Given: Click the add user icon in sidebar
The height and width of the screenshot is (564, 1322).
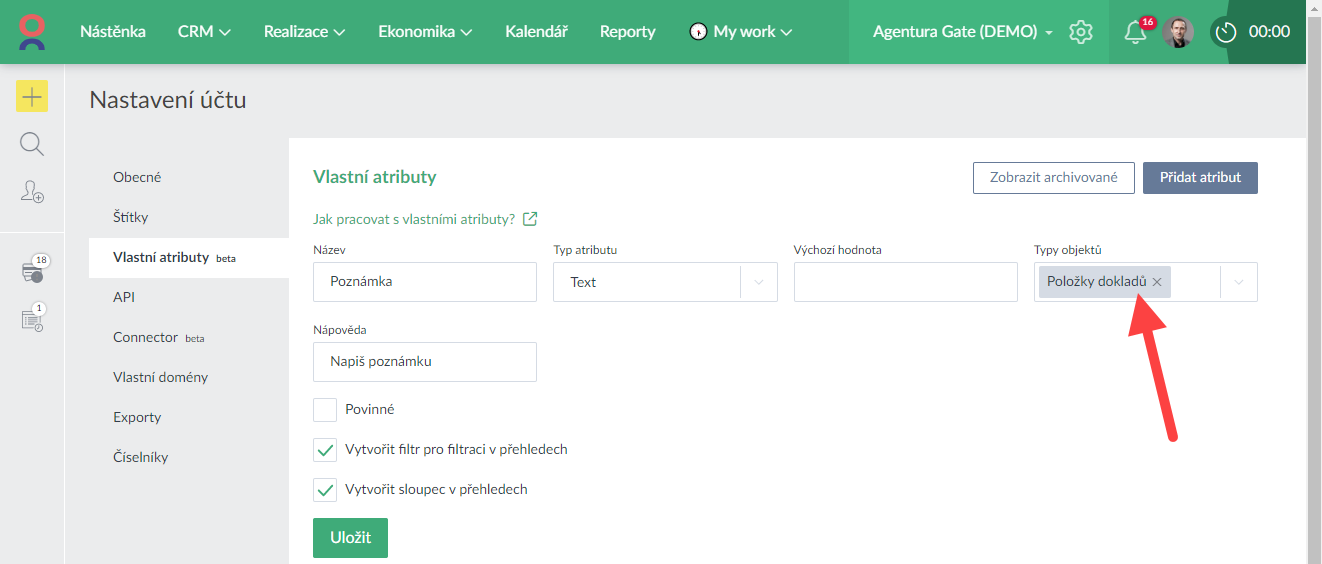Looking at the screenshot, I should [32, 192].
